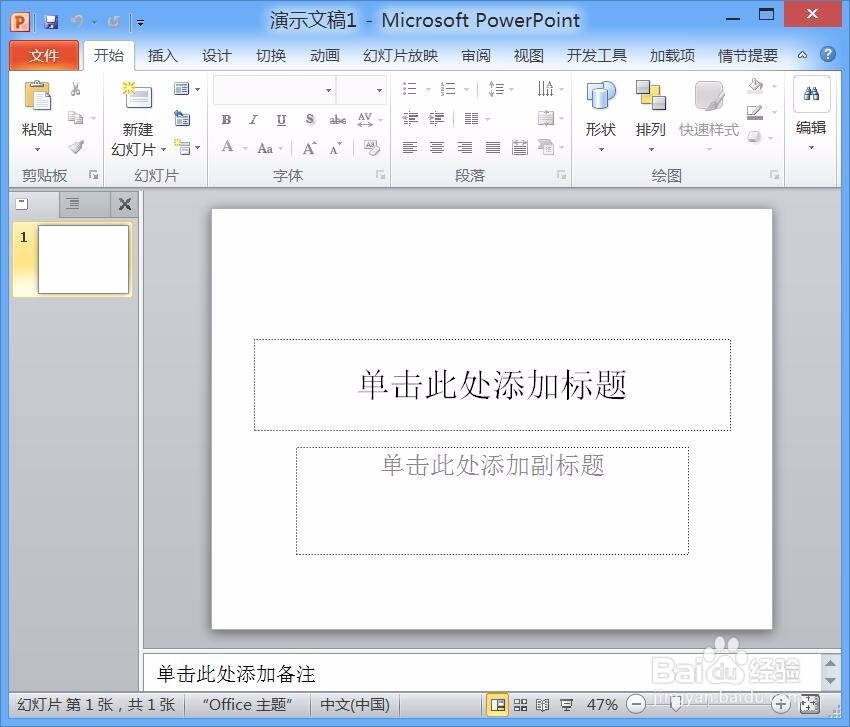Click the Quick Styles icon
Image resolution: width=850 pixels, height=727 pixels.
709,96
